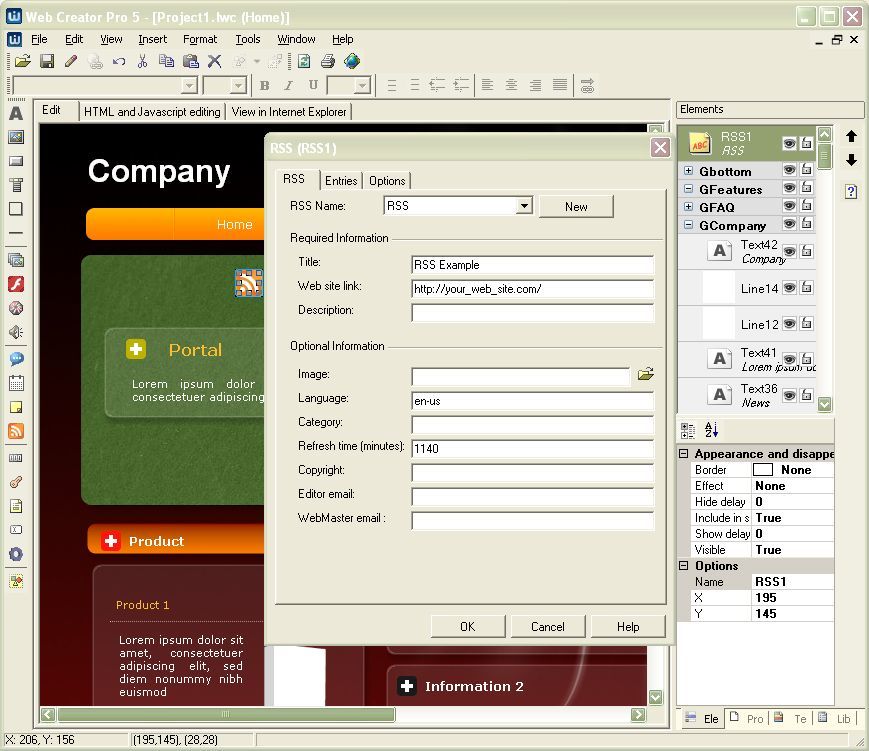
Task: Toggle lock icon for RSS1 element
Action: pos(807,143)
